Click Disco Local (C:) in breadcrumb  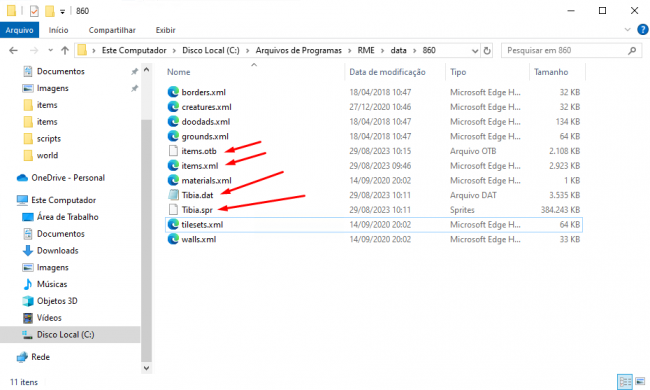211,51
